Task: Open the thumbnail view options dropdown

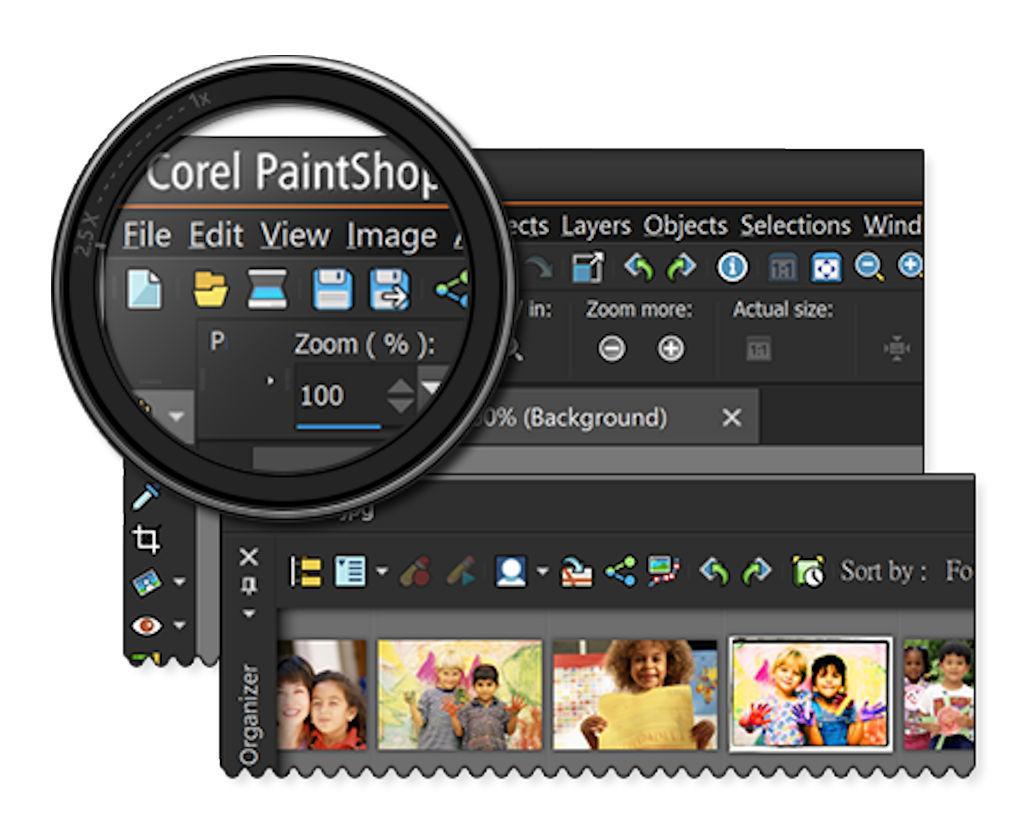Action: (x=381, y=572)
